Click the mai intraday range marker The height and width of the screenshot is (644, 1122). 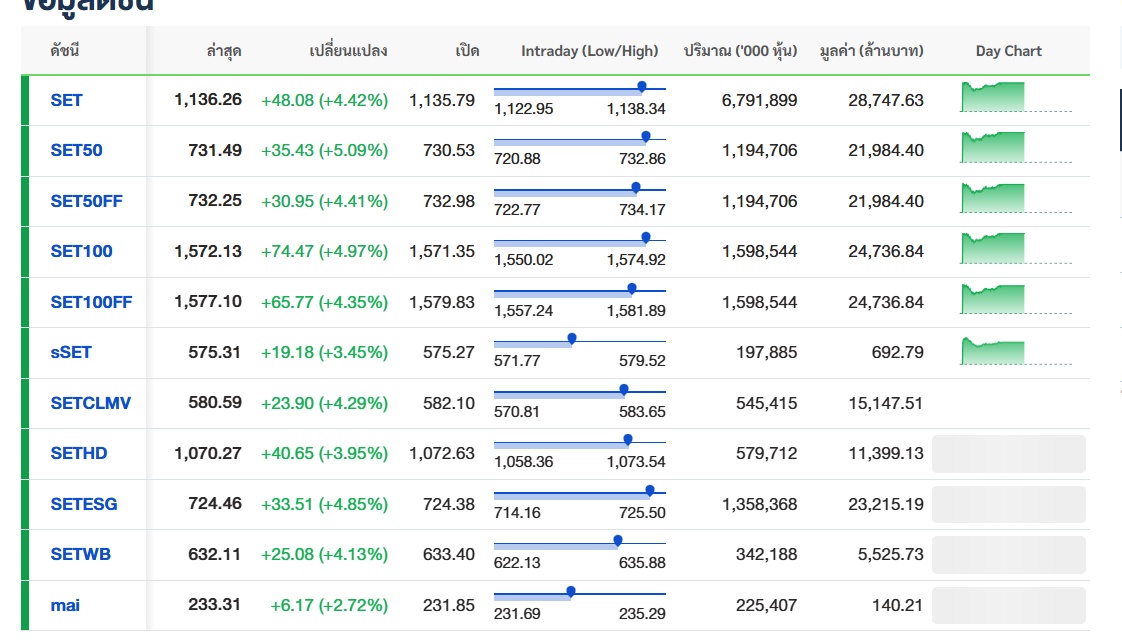(x=571, y=592)
